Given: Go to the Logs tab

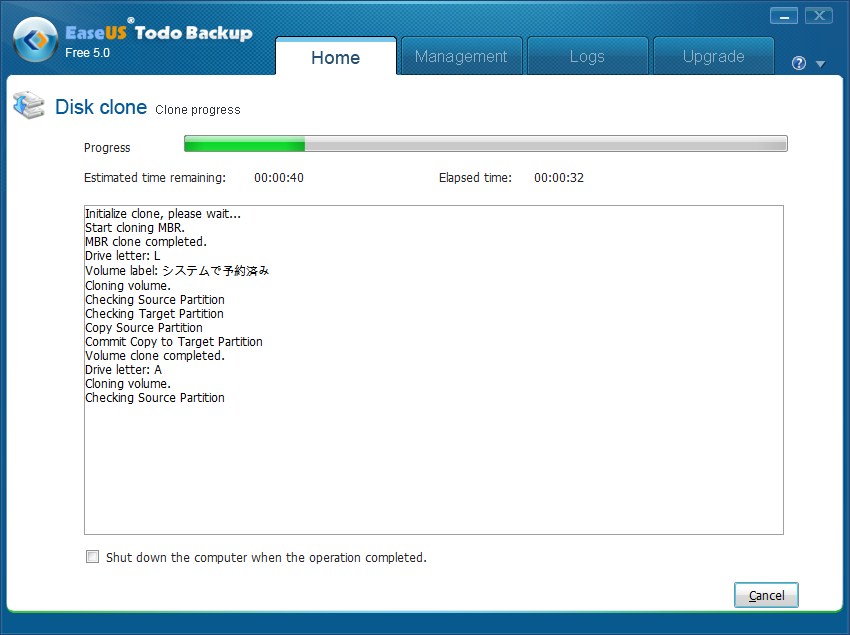Looking at the screenshot, I should (587, 57).
